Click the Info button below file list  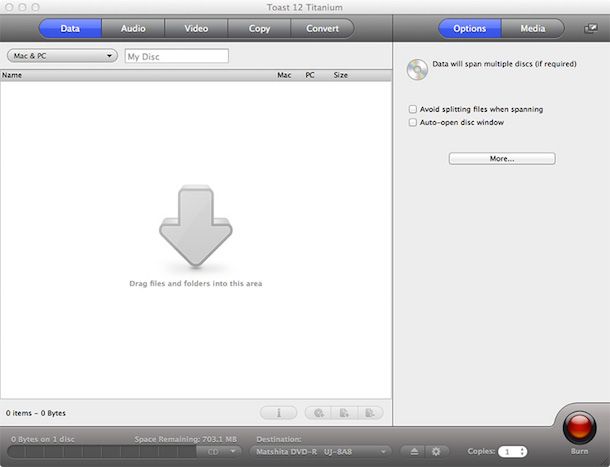point(279,412)
